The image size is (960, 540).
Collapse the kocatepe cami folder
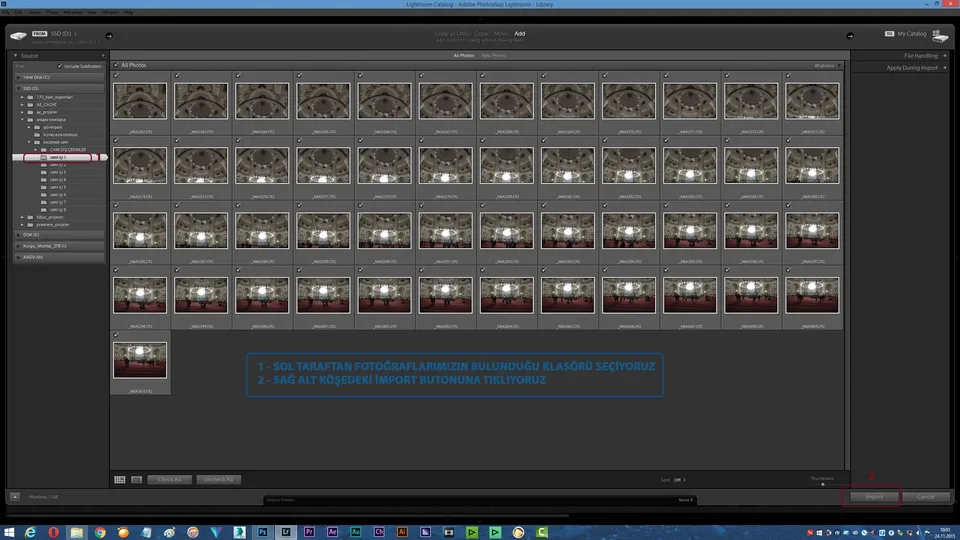pos(29,142)
